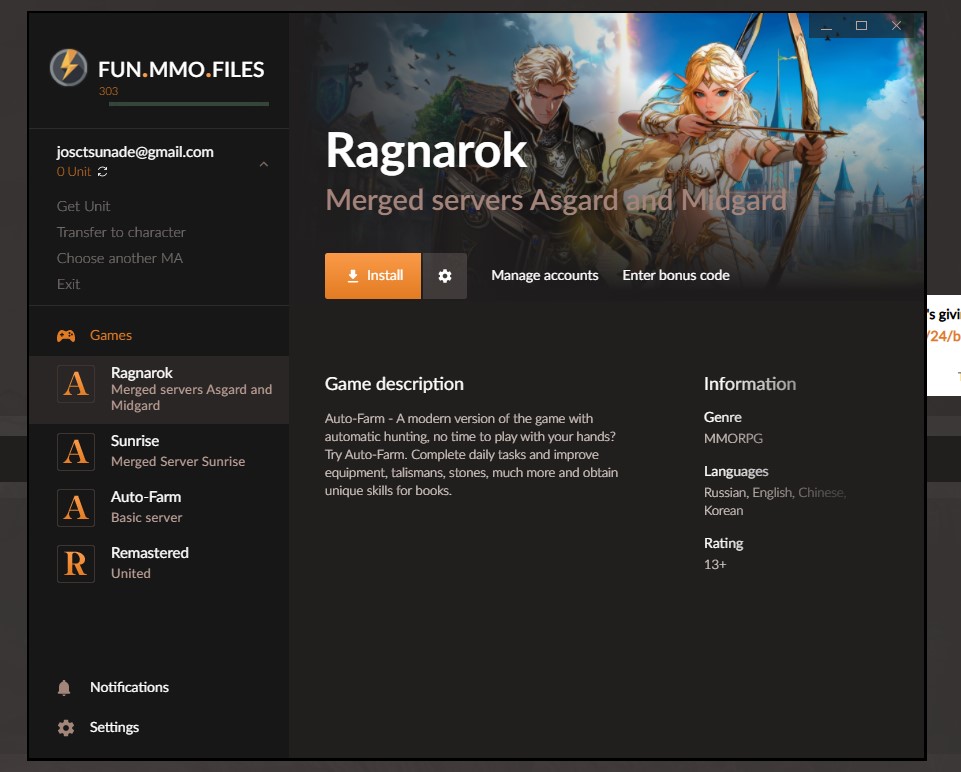Choose Transfer to character option

click(x=121, y=232)
